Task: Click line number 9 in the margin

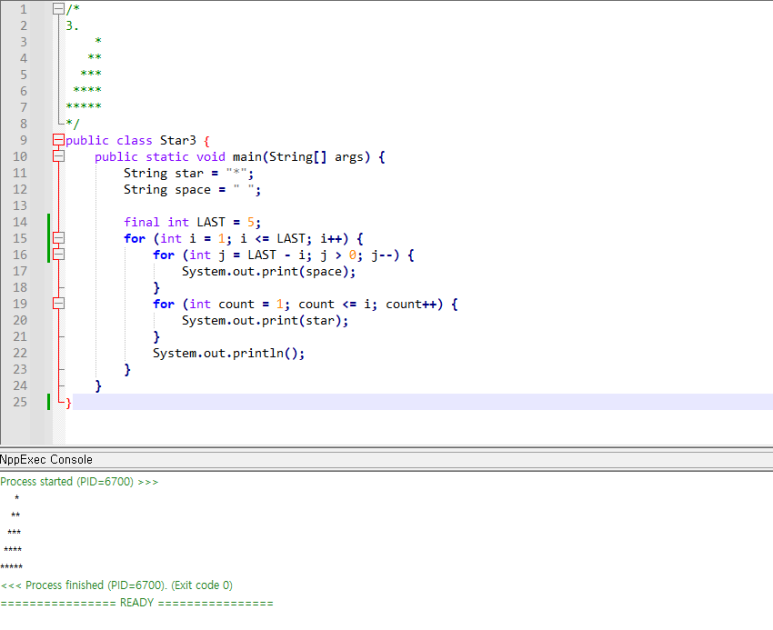Action: click(23, 140)
